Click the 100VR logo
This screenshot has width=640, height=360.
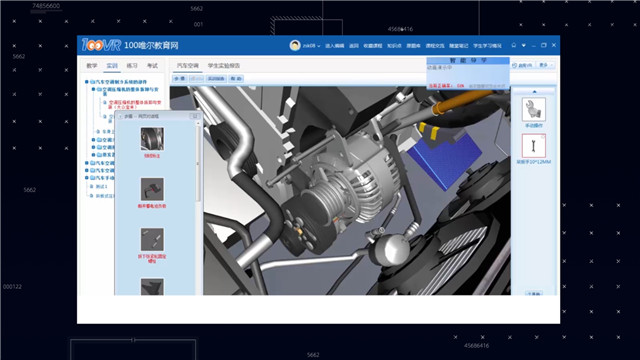tap(101, 45)
